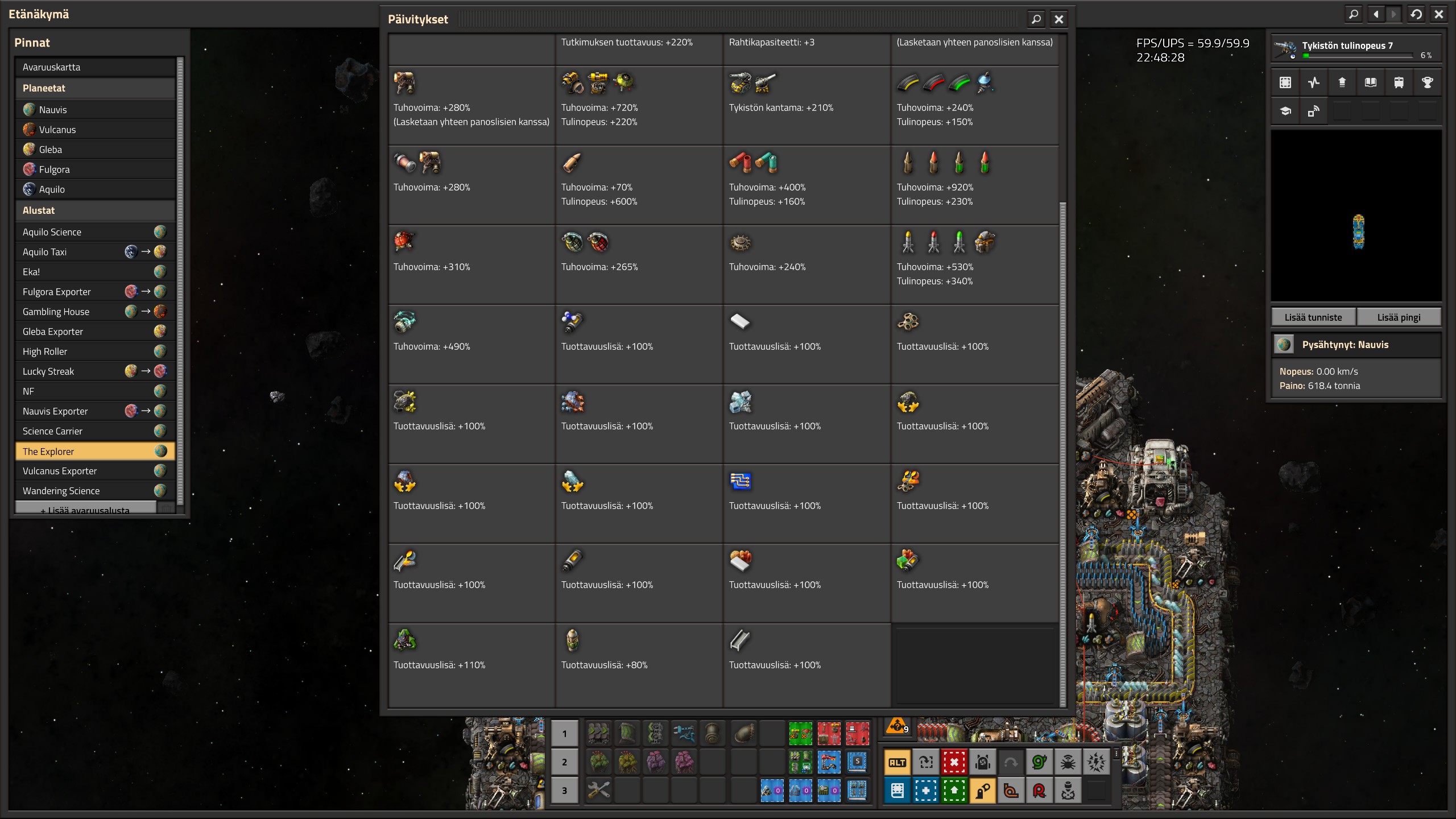Select the spidertron remote shortcut

1068,762
